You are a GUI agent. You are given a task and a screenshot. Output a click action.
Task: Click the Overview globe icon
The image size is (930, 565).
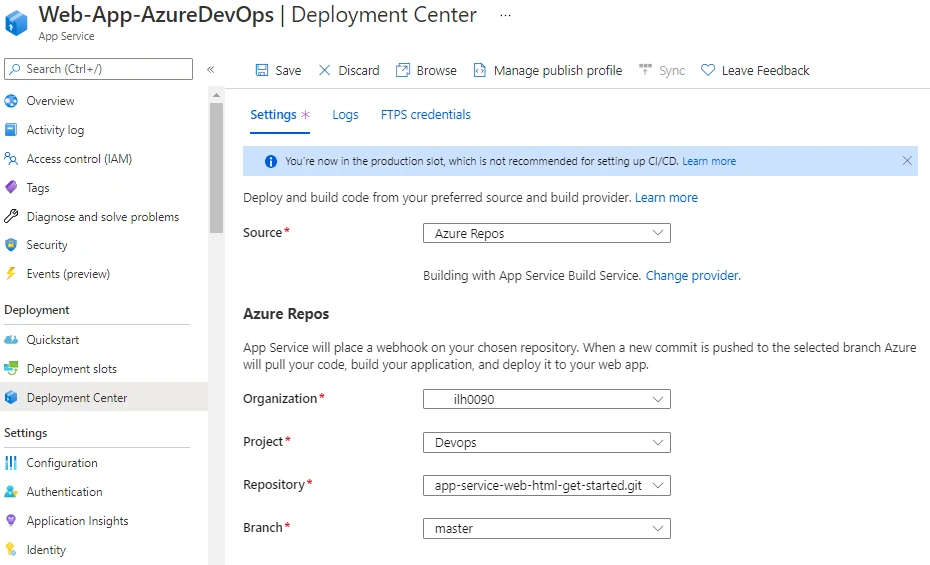tap(11, 101)
